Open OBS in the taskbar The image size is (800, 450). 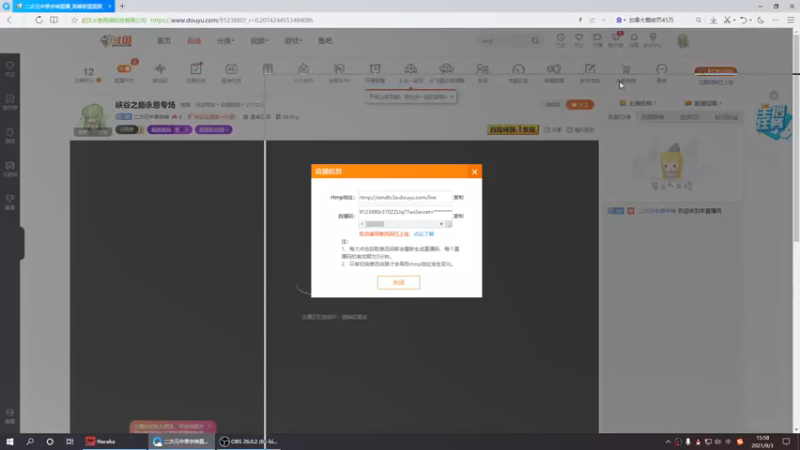tap(248, 441)
